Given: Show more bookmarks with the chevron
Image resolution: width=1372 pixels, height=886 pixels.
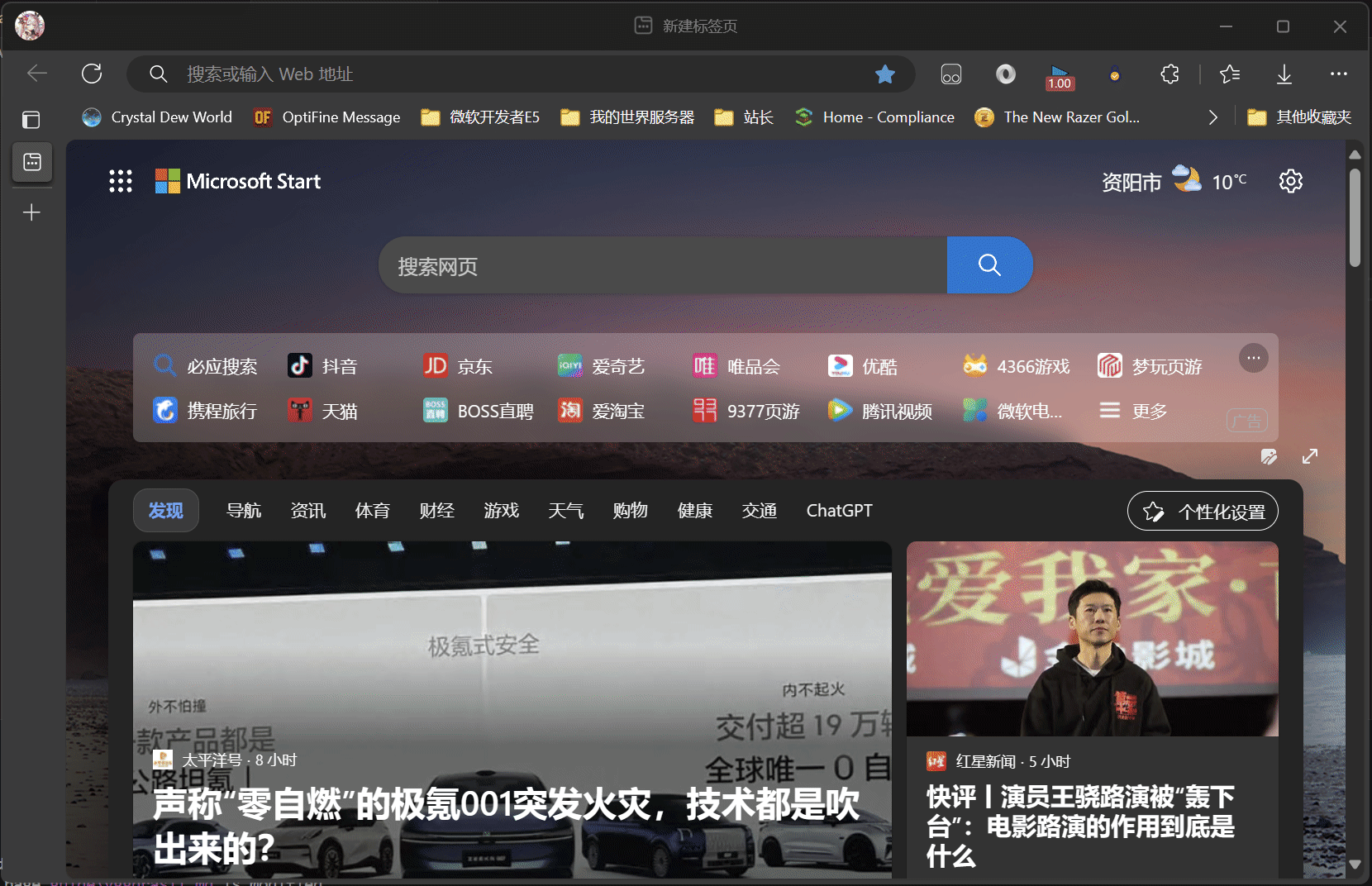Looking at the screenshot, I should point(1212,117).
